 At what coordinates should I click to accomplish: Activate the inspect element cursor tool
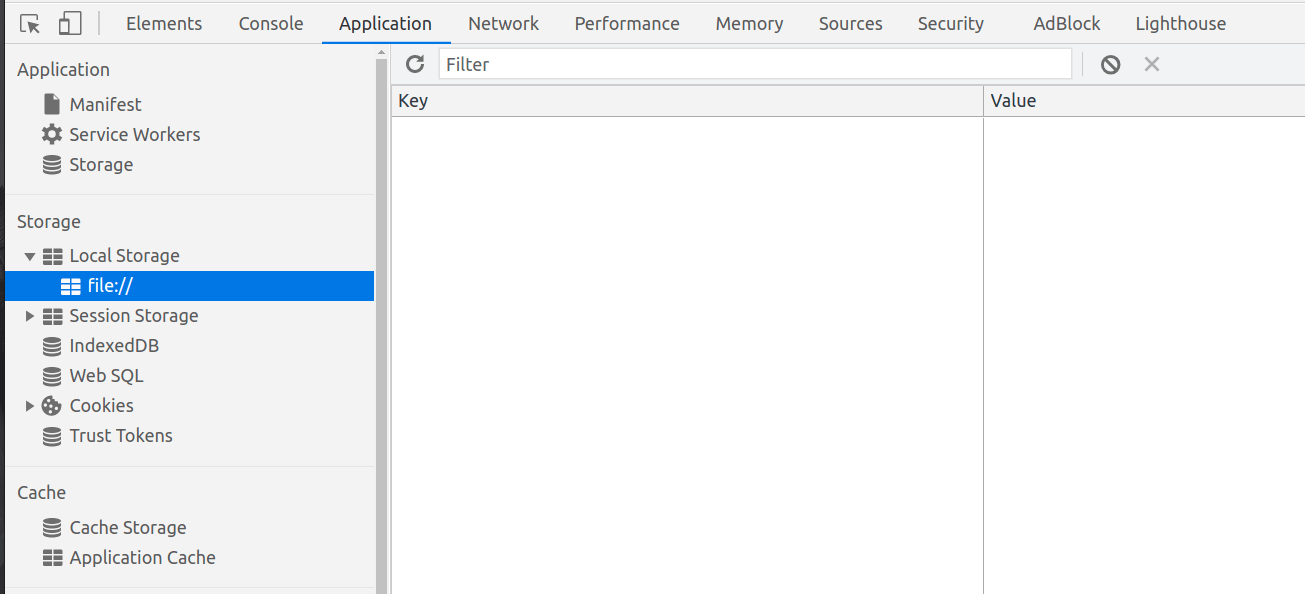click(x=30, y=22)
